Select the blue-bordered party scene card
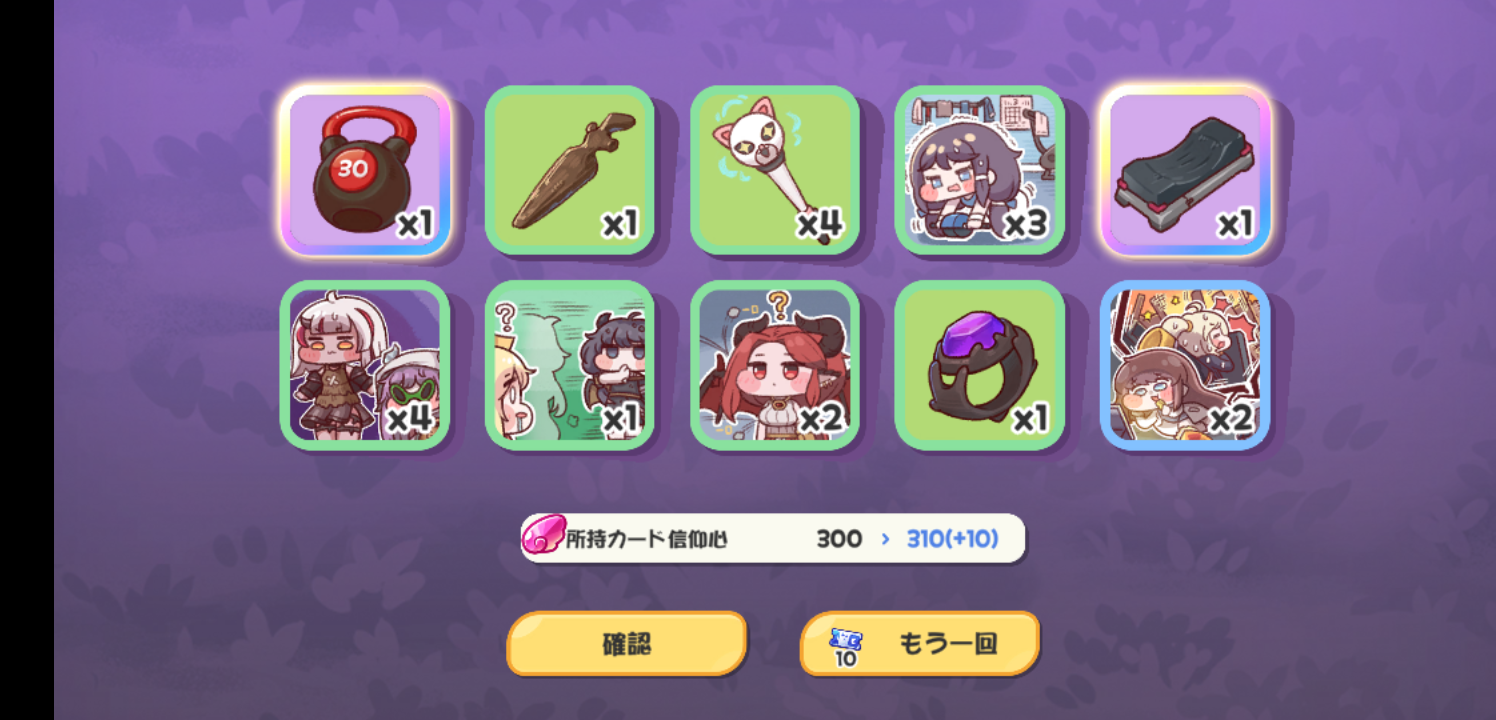The width and height of the screenshot is (1496, 720). tap(1185, 365)
